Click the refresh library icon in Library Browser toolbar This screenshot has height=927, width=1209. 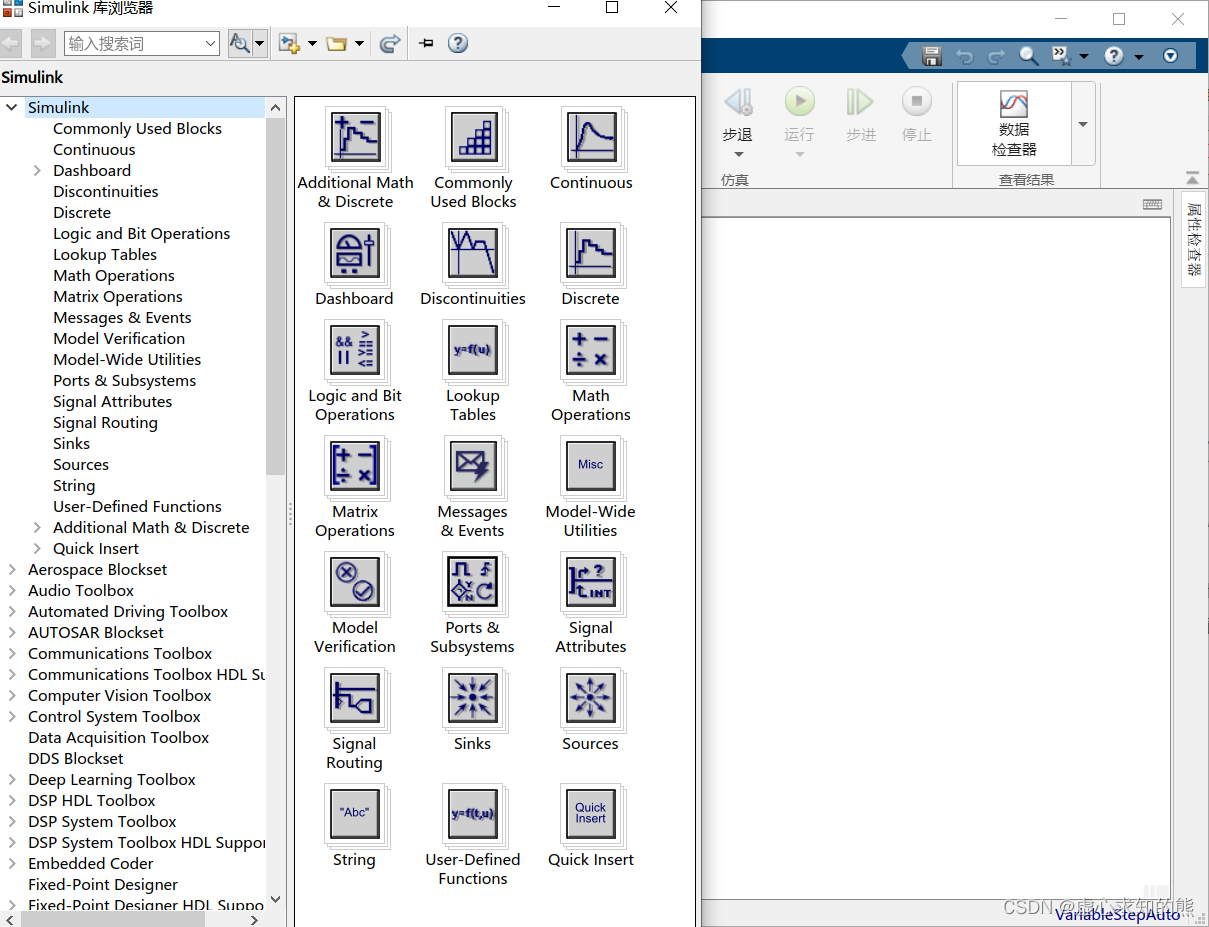point(390,43)
